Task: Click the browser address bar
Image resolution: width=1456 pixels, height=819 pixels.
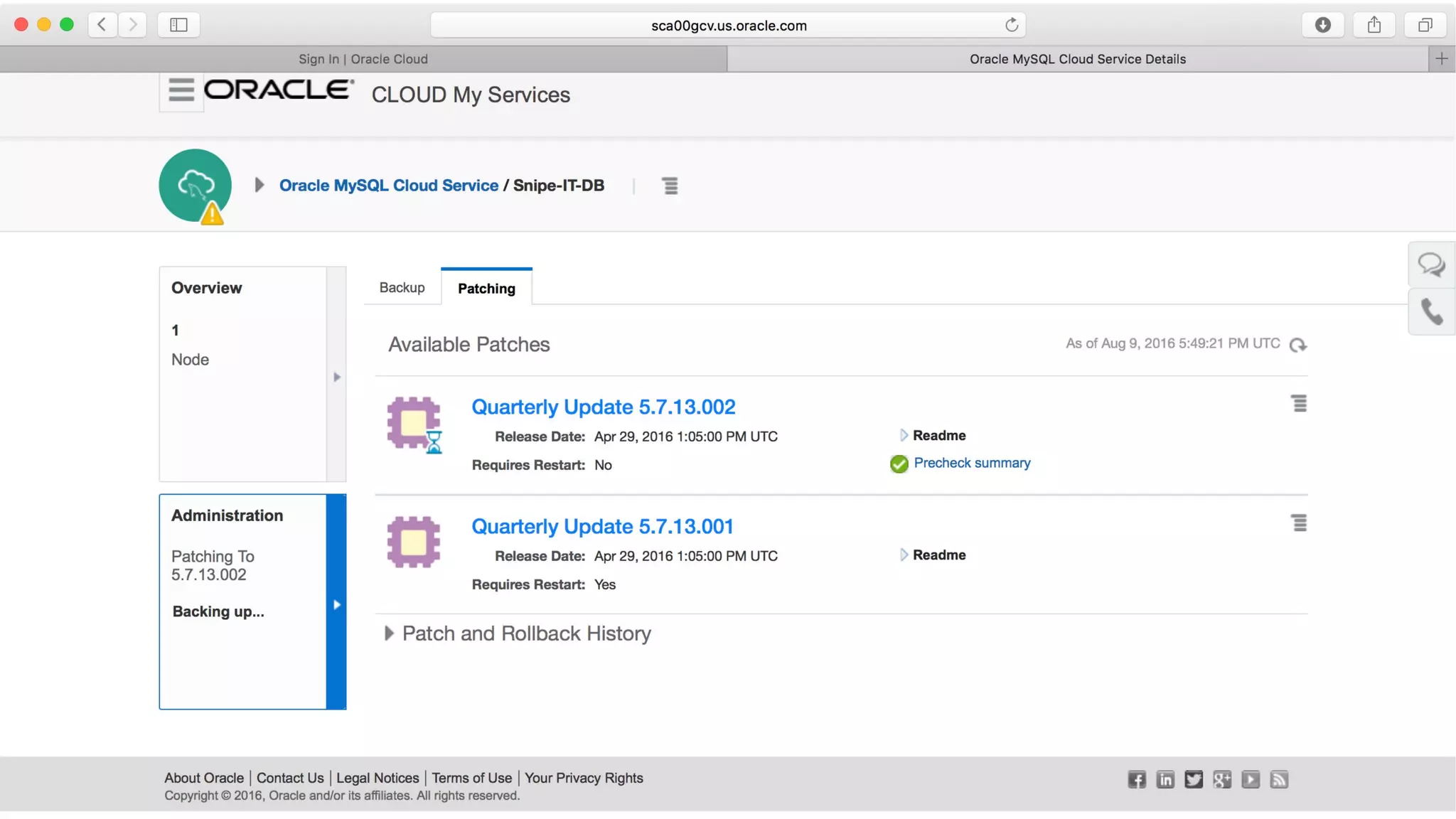Action: [x=728, y=26]
